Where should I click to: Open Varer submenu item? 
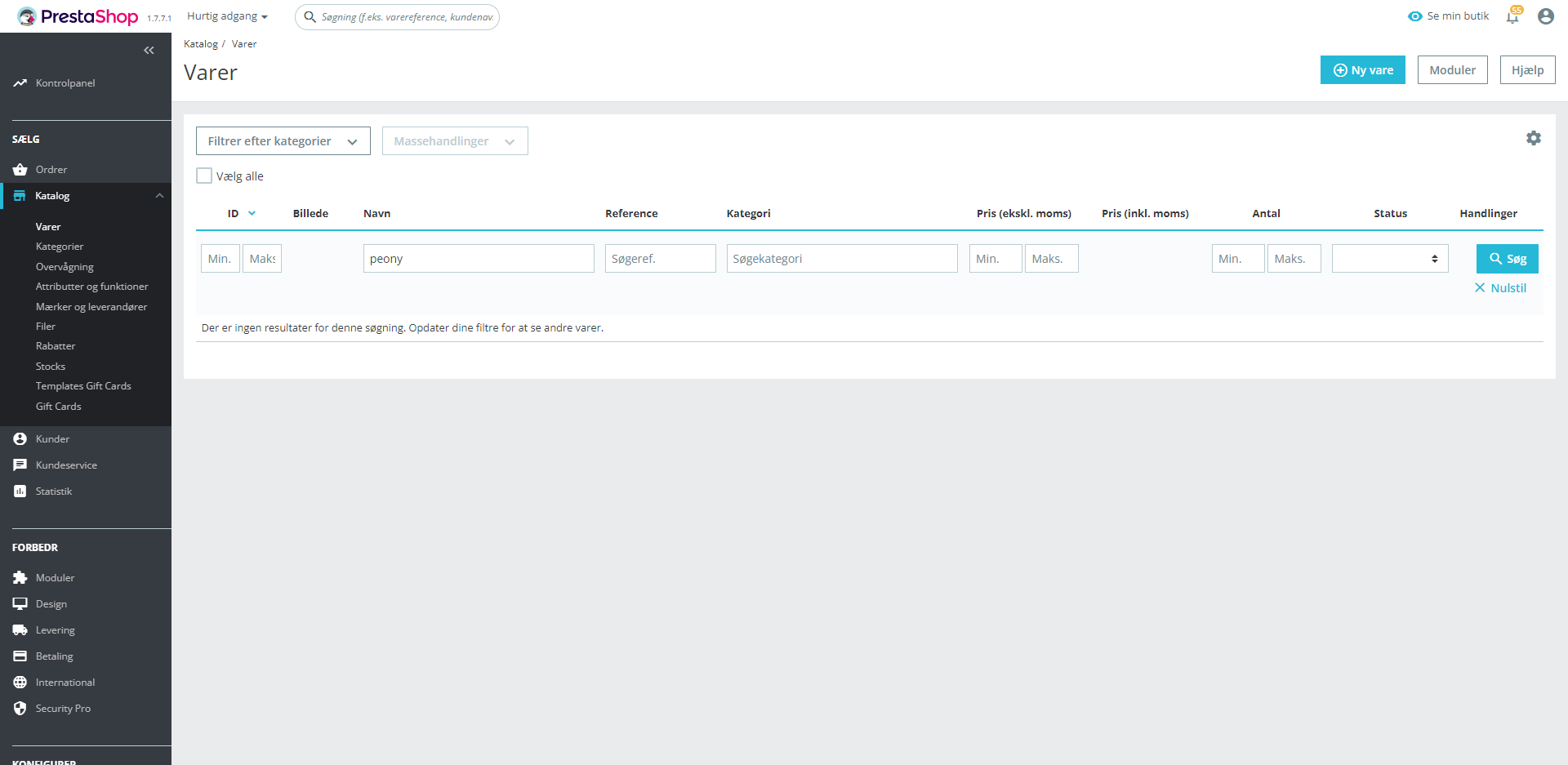[x=48, y=227]
